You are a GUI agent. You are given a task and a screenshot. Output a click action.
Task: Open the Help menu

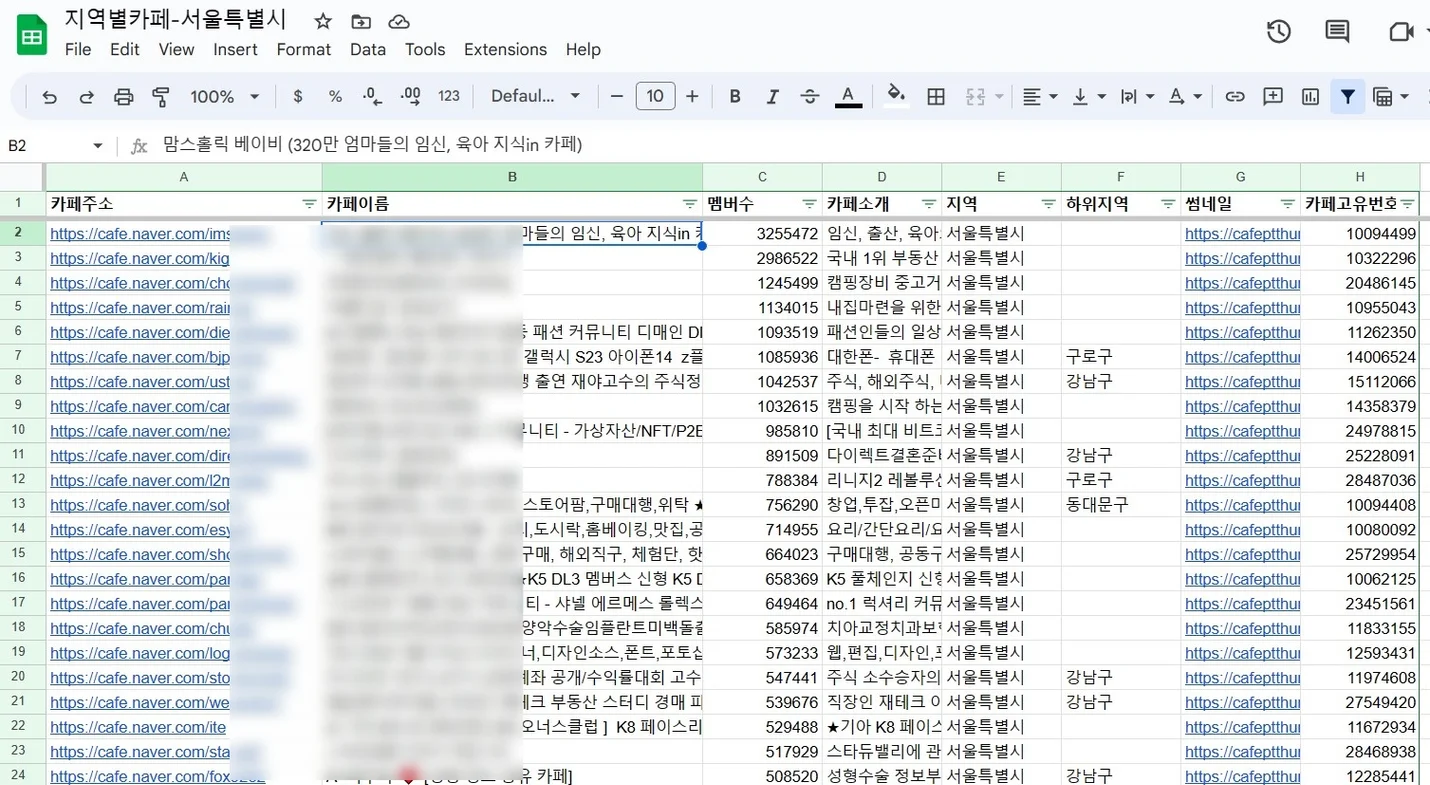583,49
